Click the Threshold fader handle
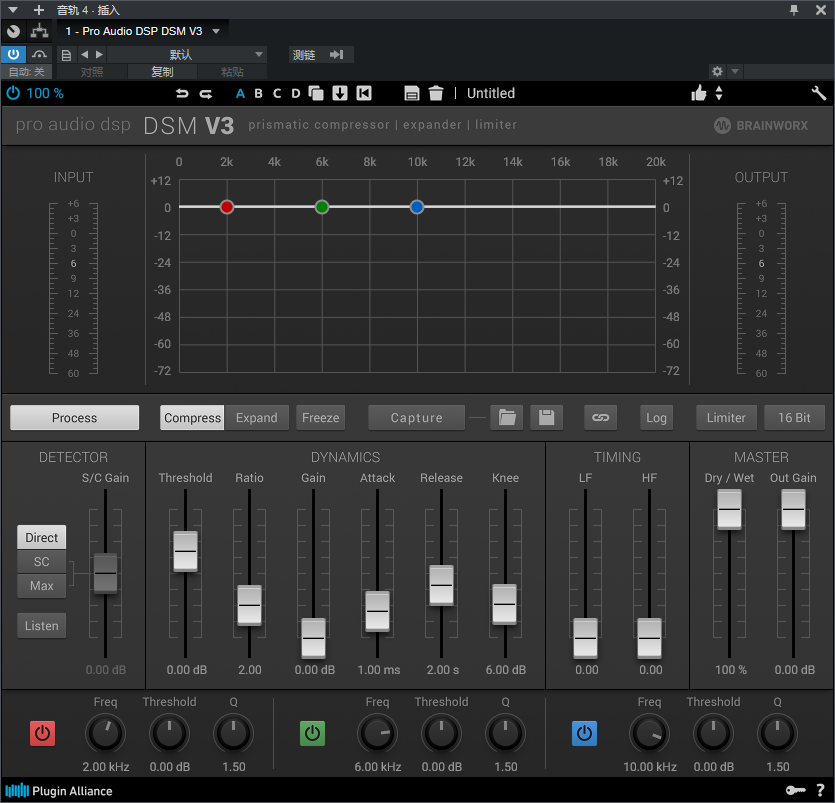The height and width of the screenshot is (803, 835). pyautogui.click(x=185, y=552)
